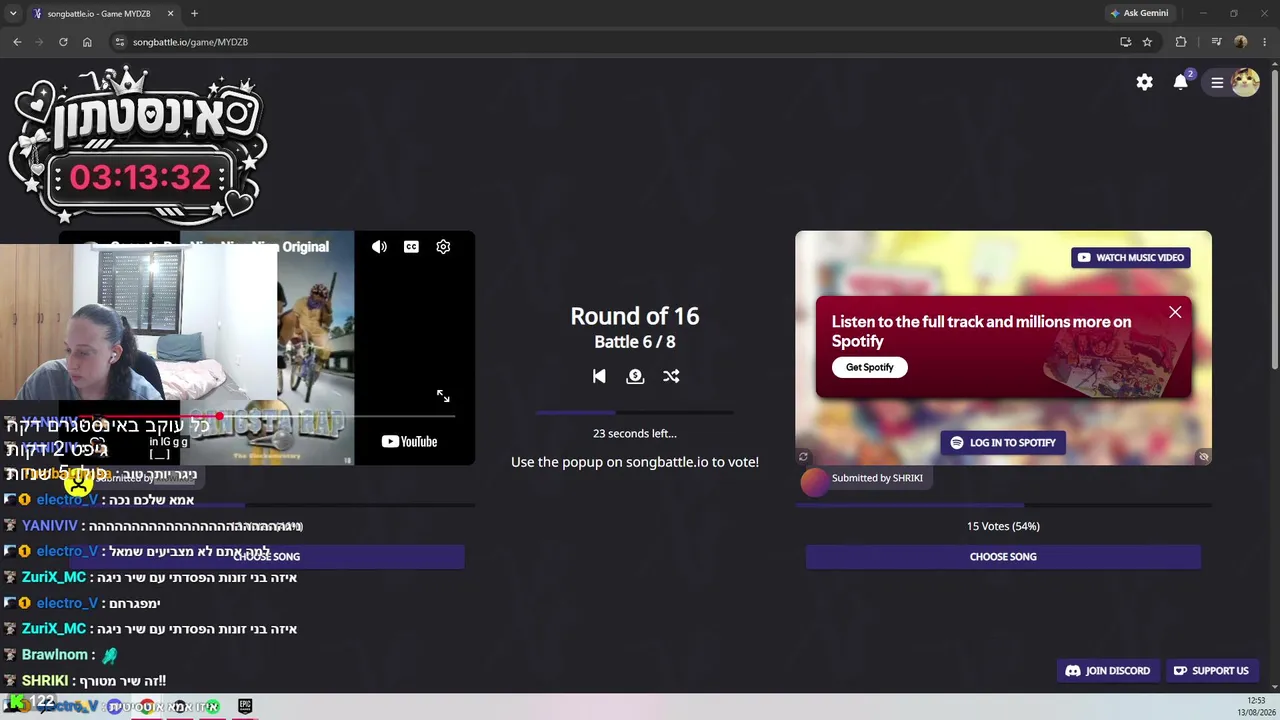Image resolution: width=1280 pixels, height=720 pixels.
Task: Go forward in browser history
Action: click(x=40, y=42)
